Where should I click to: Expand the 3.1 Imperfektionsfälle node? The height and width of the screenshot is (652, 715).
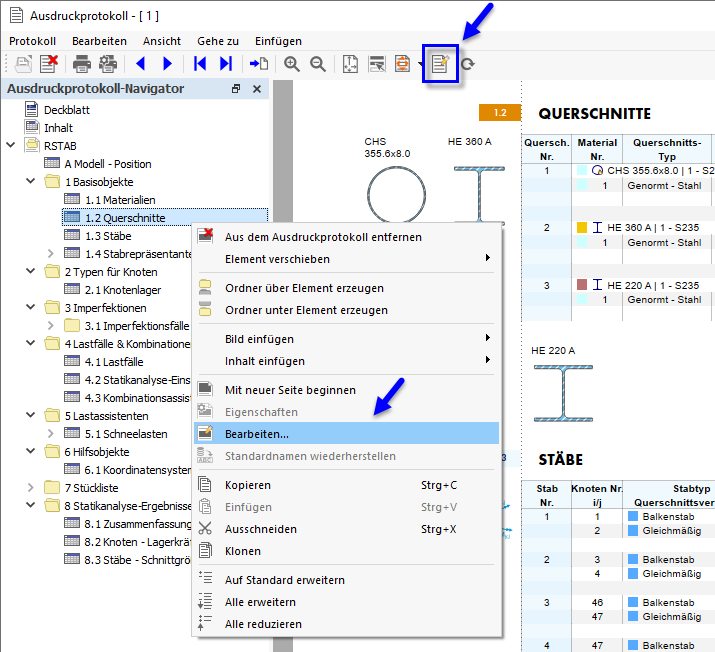(50, 325)
